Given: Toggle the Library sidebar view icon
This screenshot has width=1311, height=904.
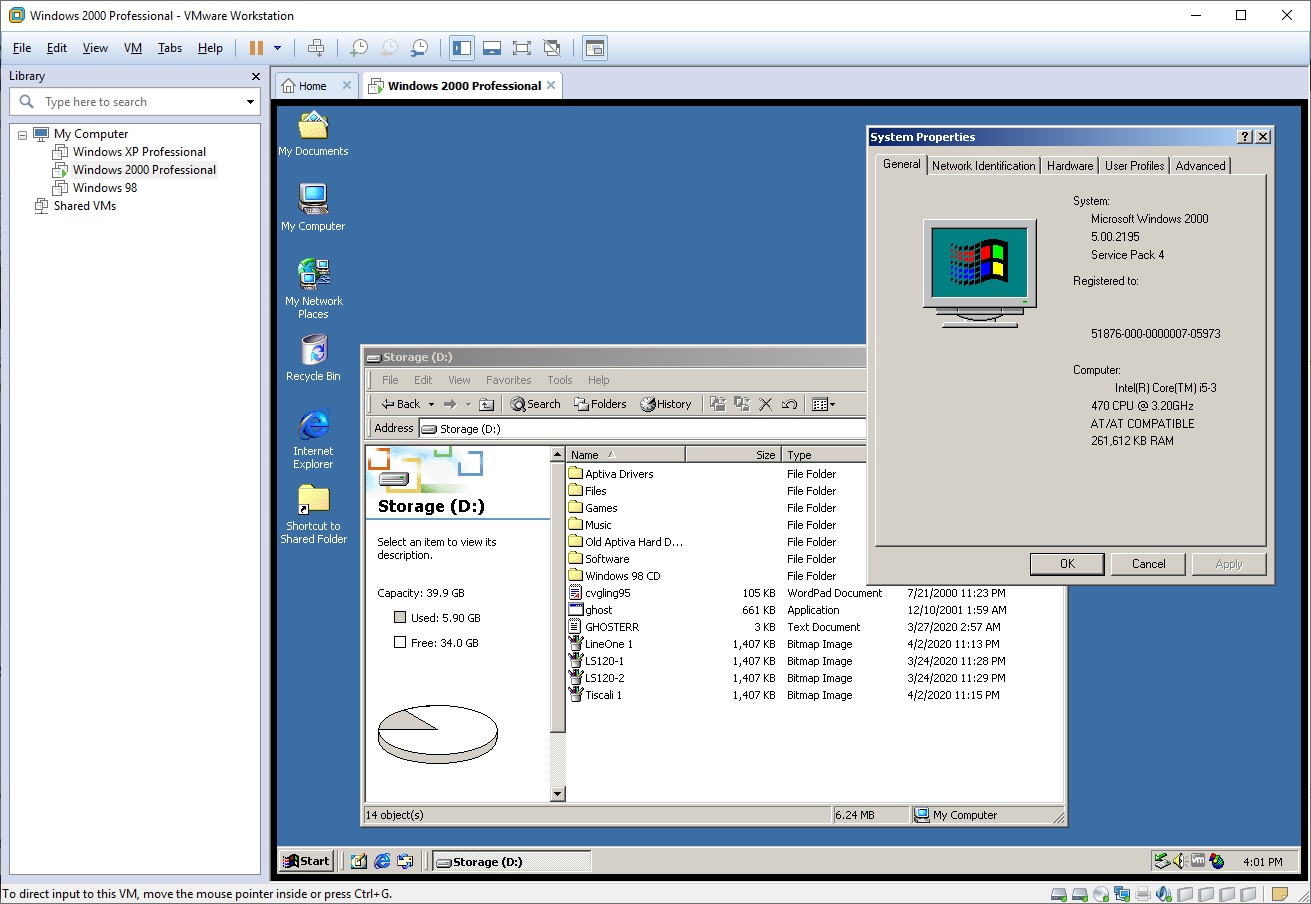Looking at the screenshot, I should pyautogui.click(x=462, y=48).
